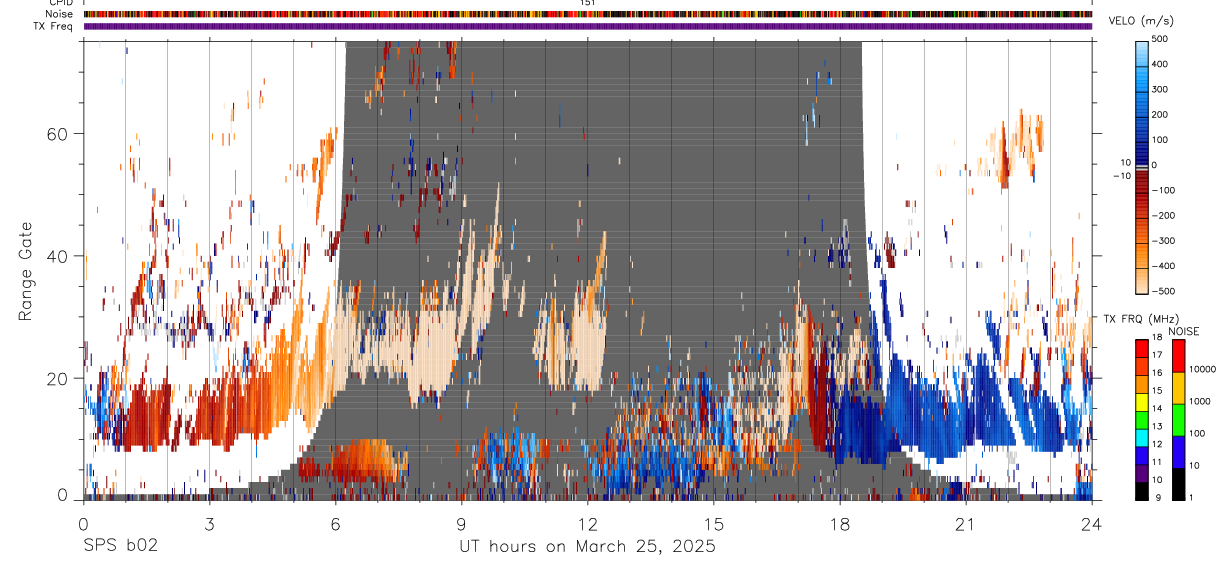
Task: Click 'UT hours on March 25, 2025'
Action: [587, 547]
